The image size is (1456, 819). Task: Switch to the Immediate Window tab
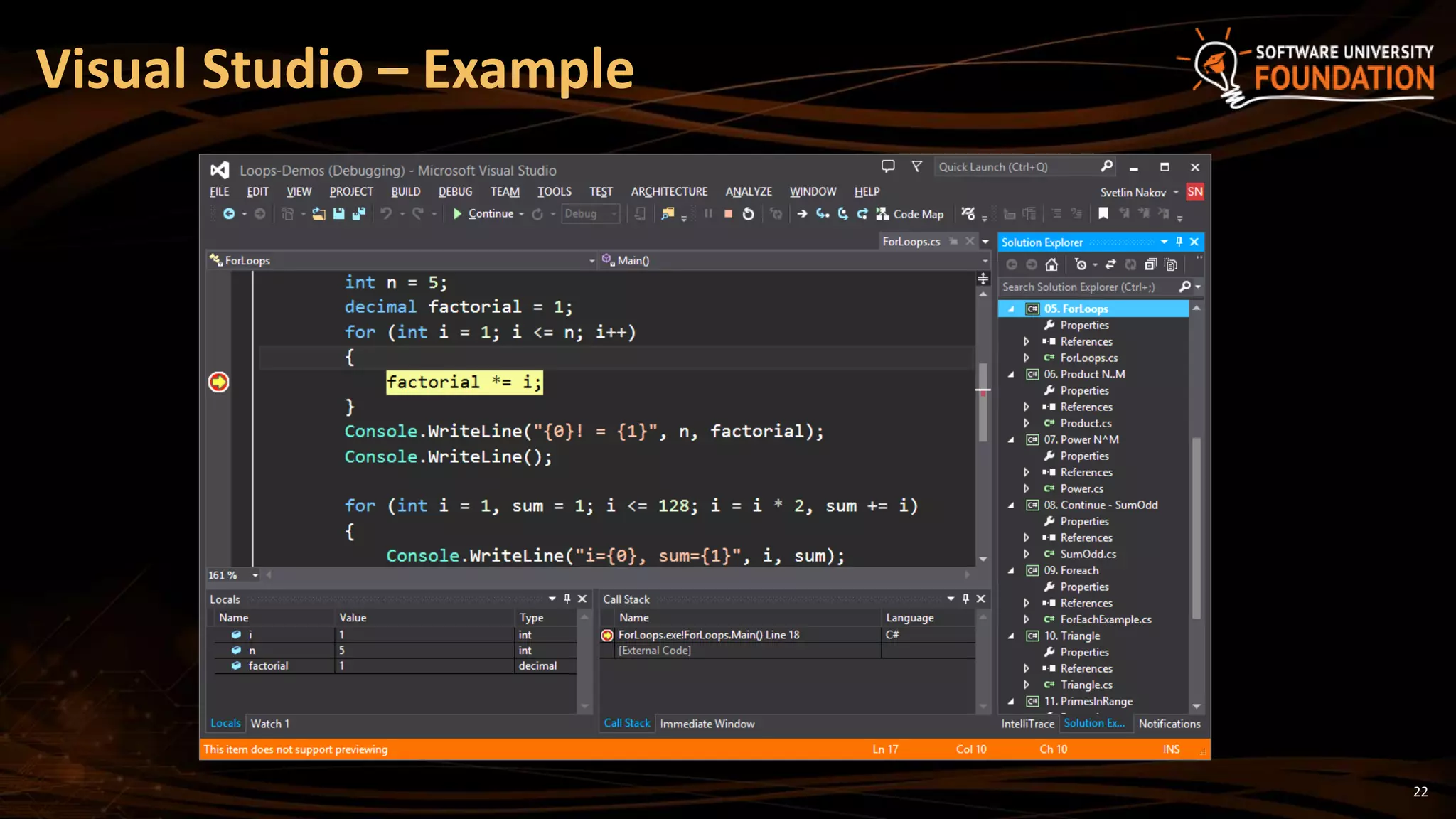pyautogui.click(x=707, y=724)
